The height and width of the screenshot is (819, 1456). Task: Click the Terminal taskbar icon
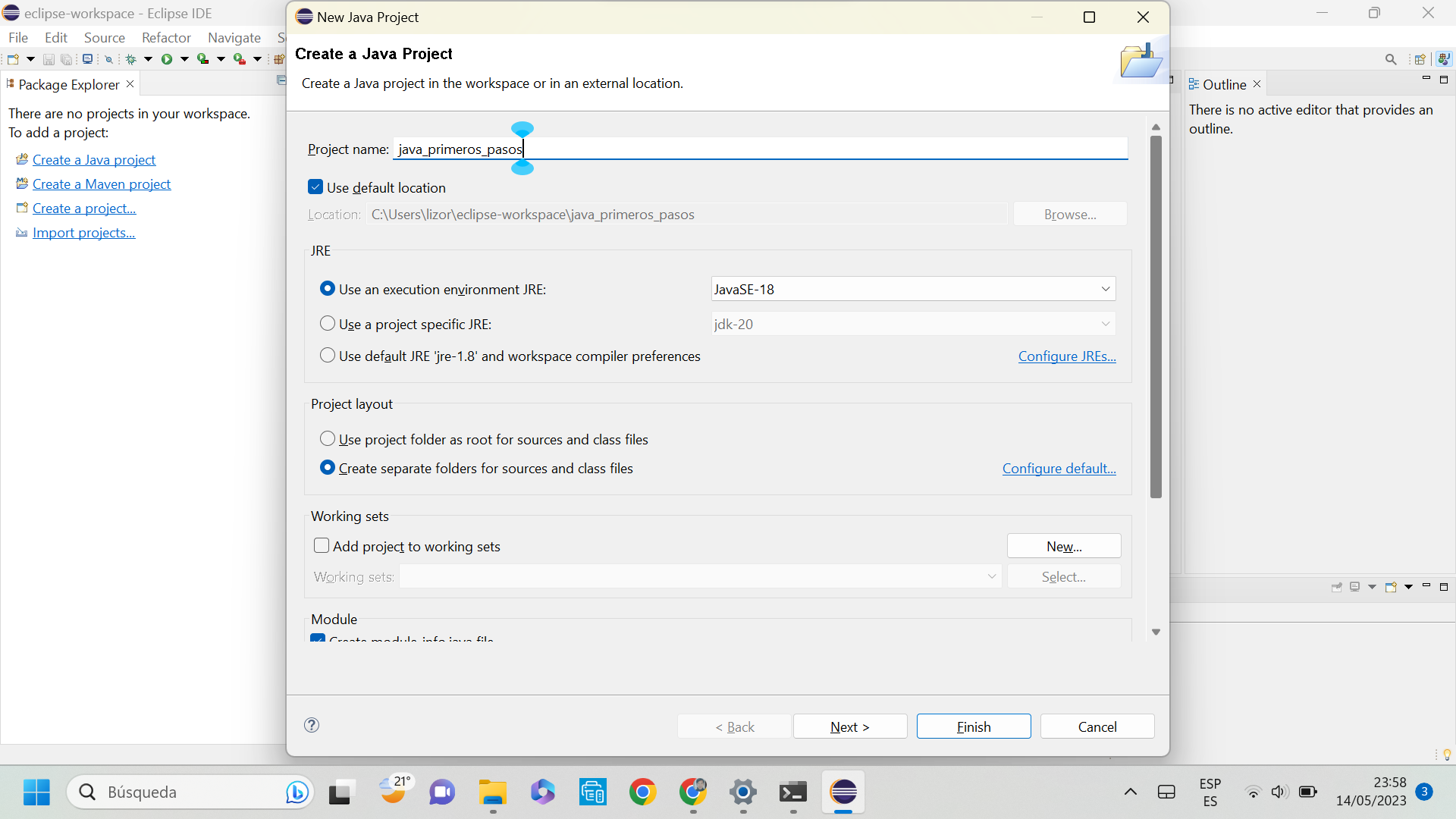[x=793, y=792]
